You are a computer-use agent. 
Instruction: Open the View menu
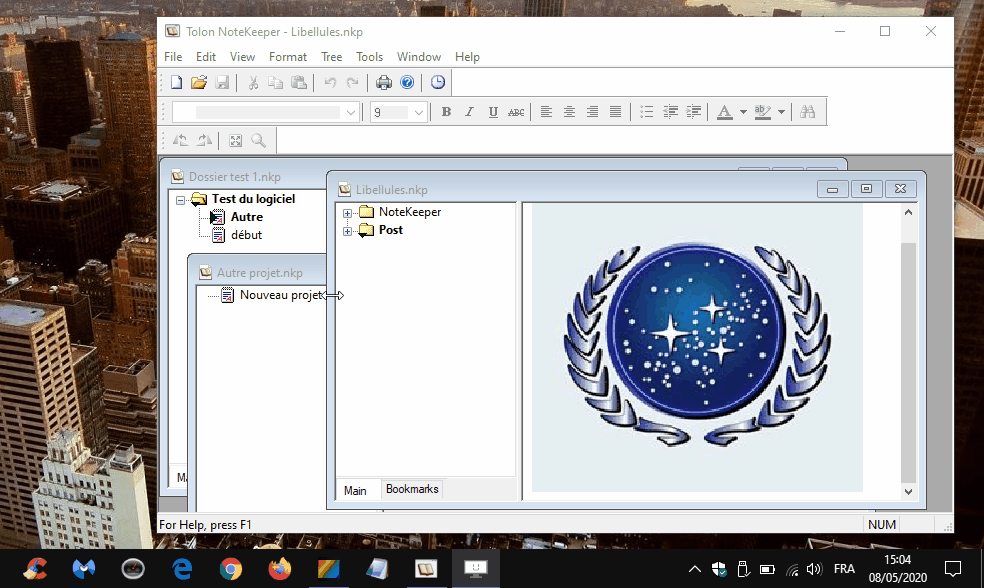coord(242,56)
